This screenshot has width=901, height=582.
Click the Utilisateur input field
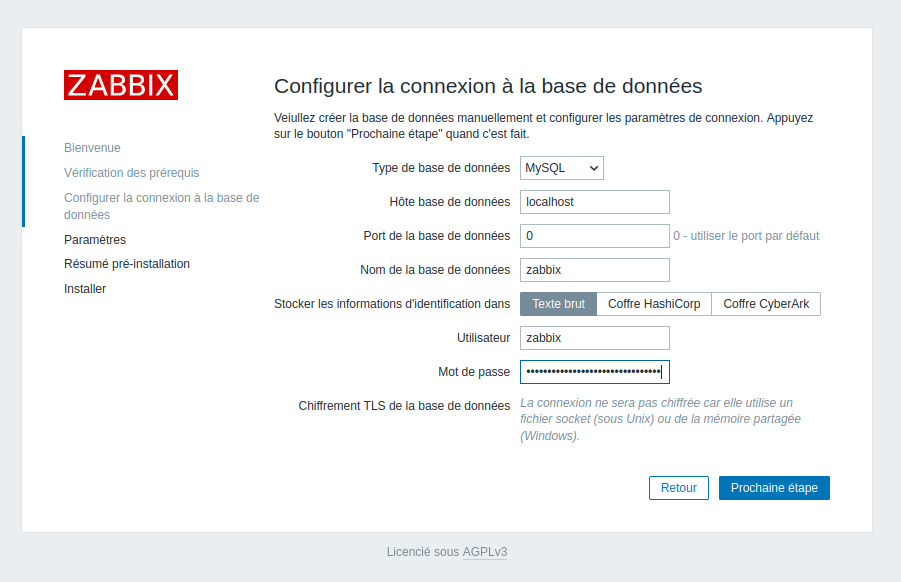coord(594,338)
